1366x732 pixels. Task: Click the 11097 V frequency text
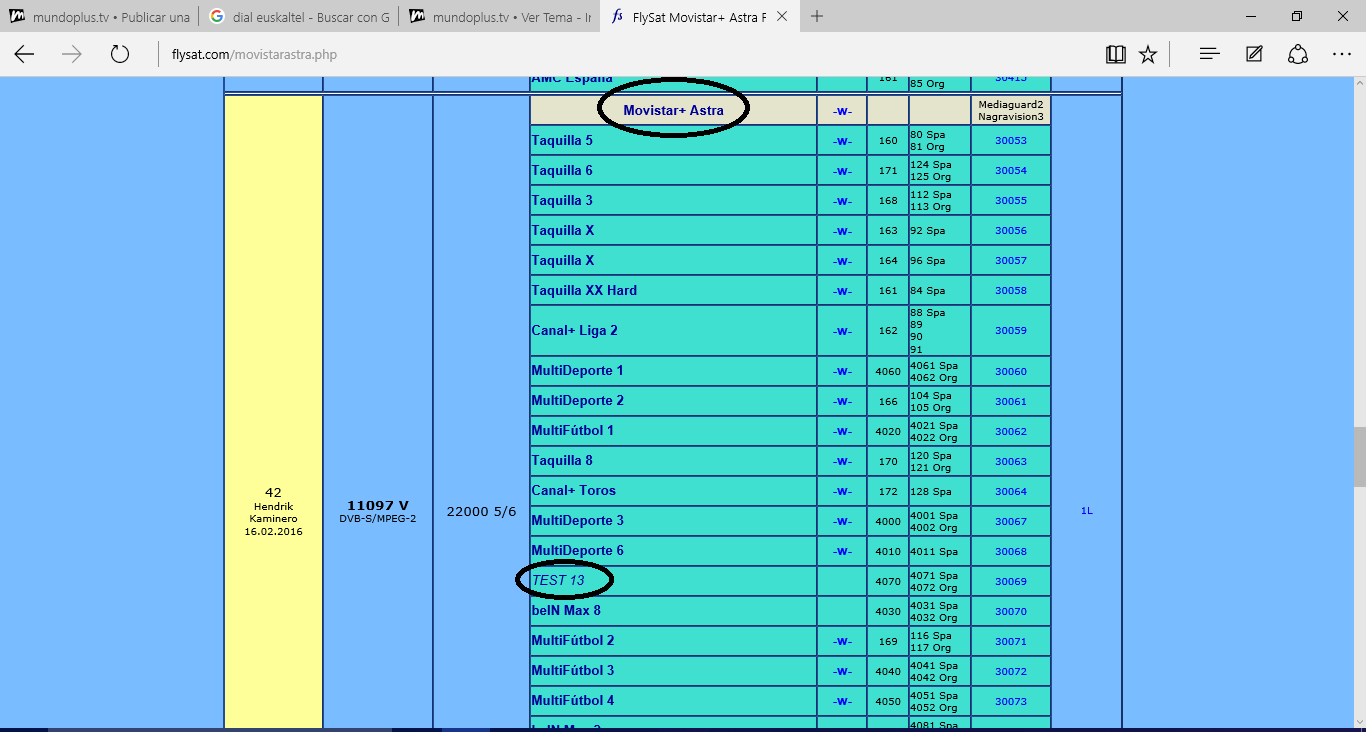click(378, 505)
